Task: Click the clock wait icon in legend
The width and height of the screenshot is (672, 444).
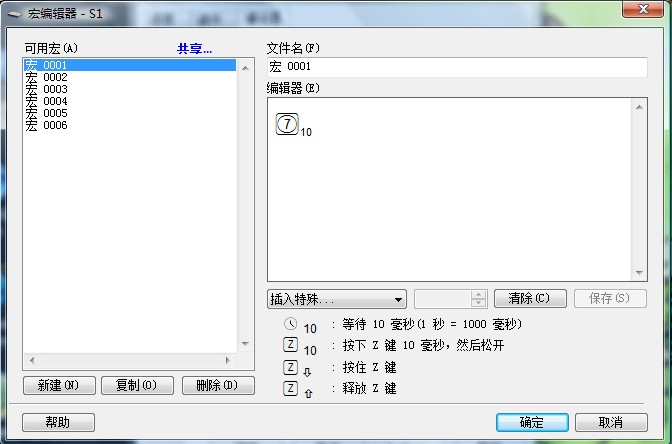Action: coord(290,324)
